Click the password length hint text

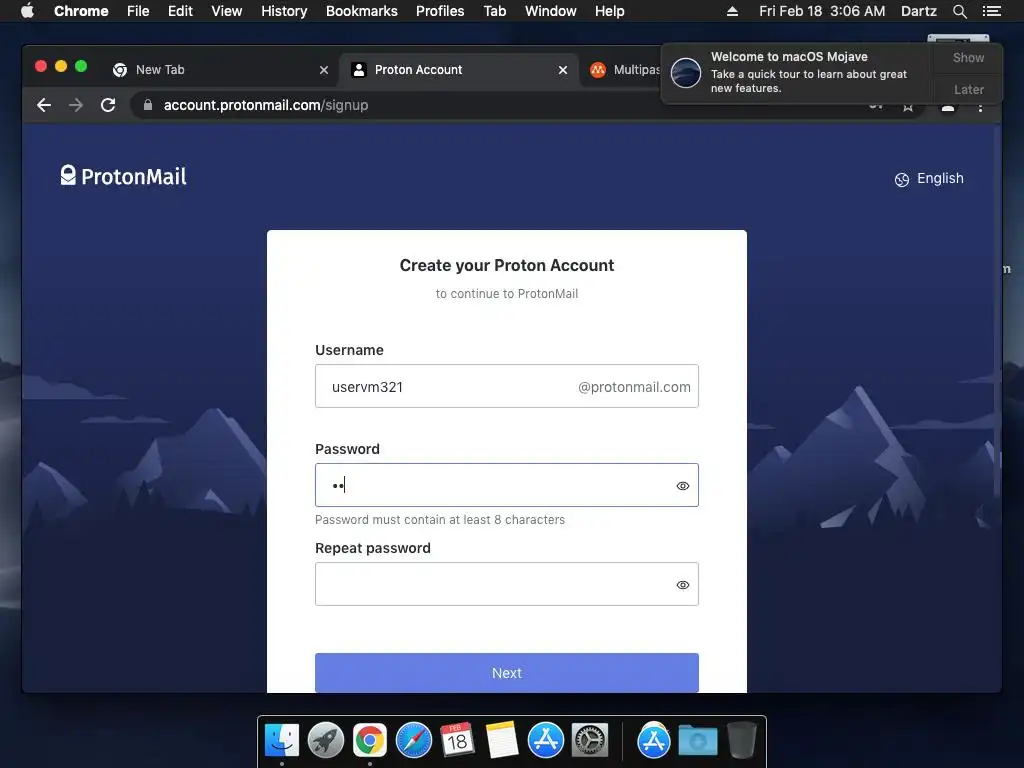(x=440, y=520)
